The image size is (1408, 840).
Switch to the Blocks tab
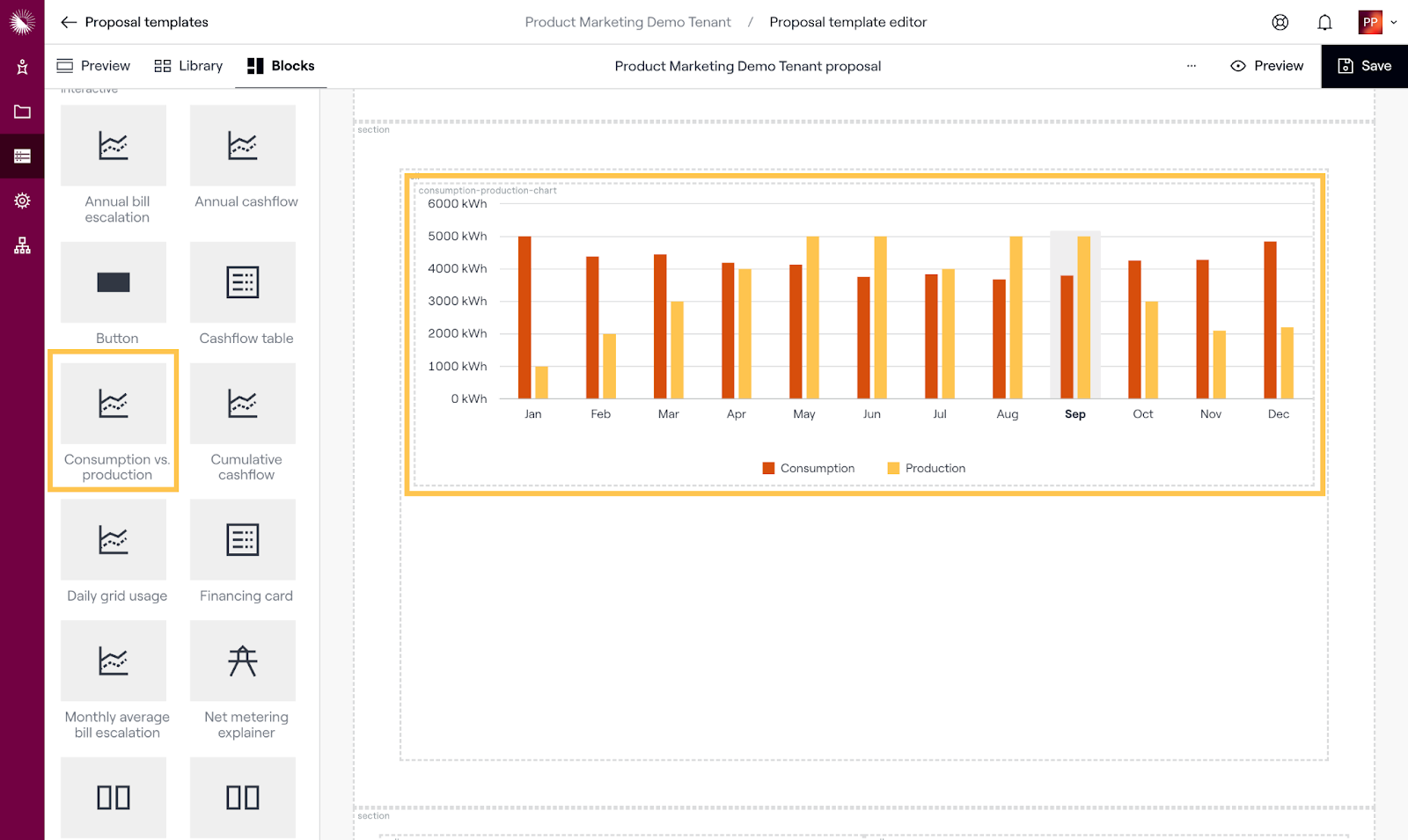pos(281,66)
